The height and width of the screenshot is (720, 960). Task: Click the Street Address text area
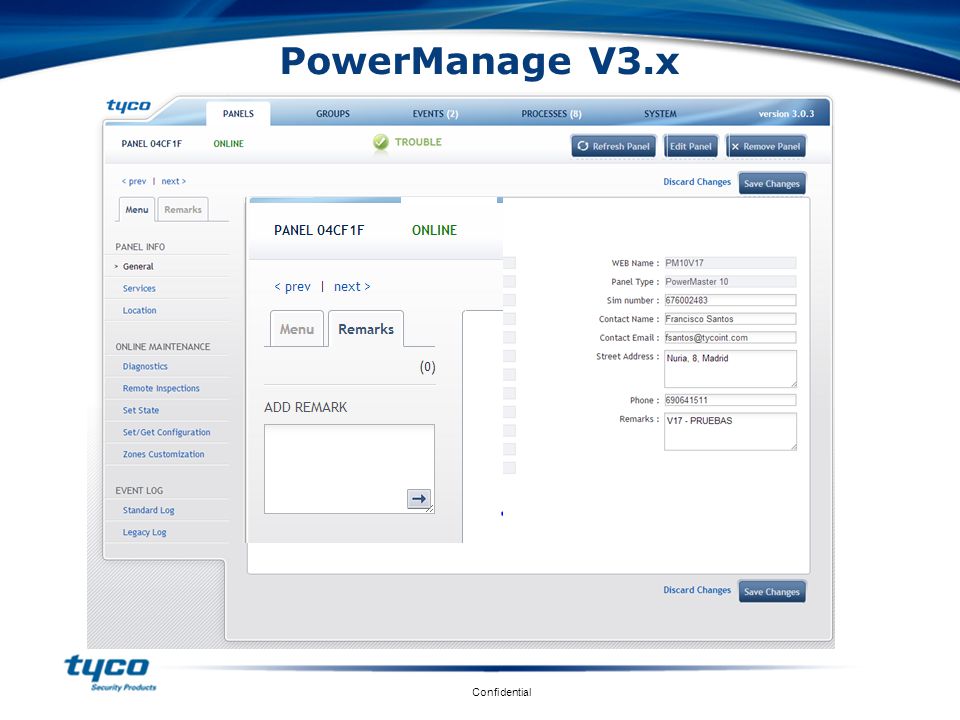[x=730, y=369]
